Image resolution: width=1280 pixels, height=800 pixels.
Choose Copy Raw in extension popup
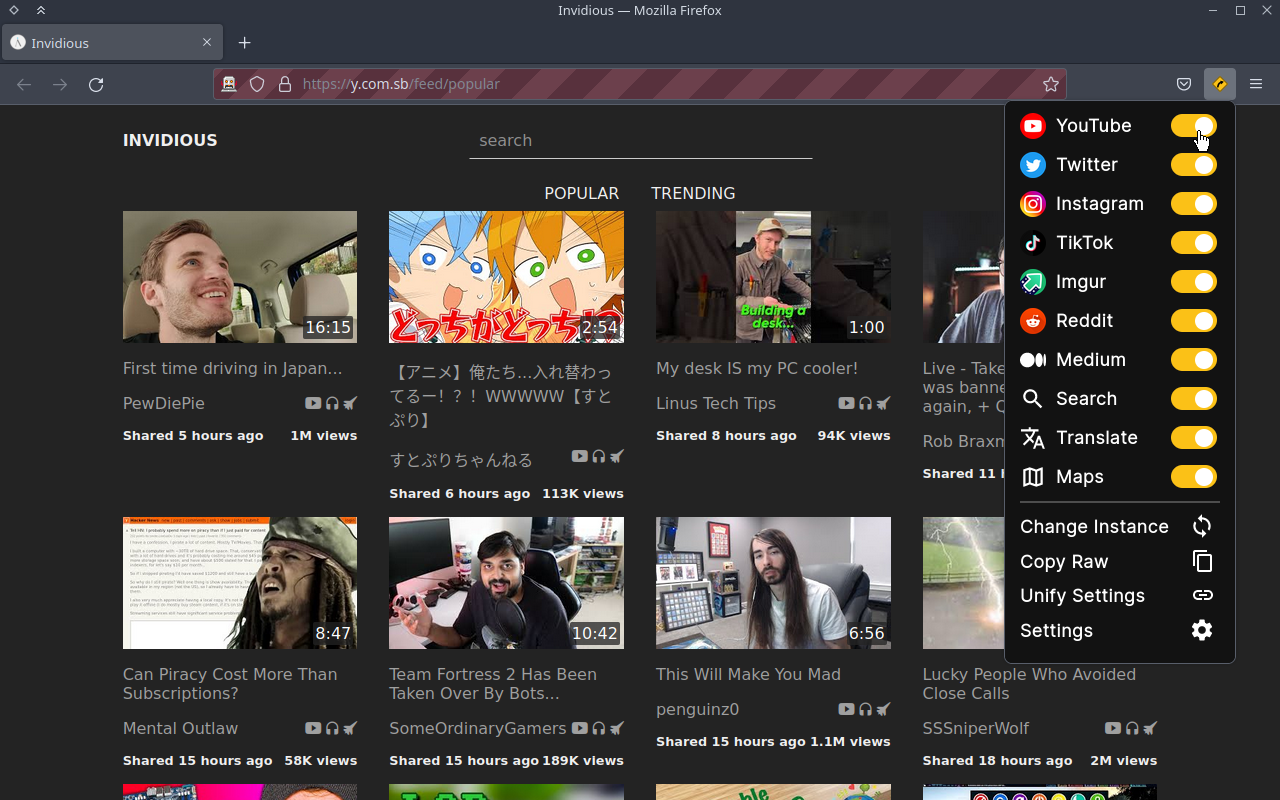point(1119,561)
